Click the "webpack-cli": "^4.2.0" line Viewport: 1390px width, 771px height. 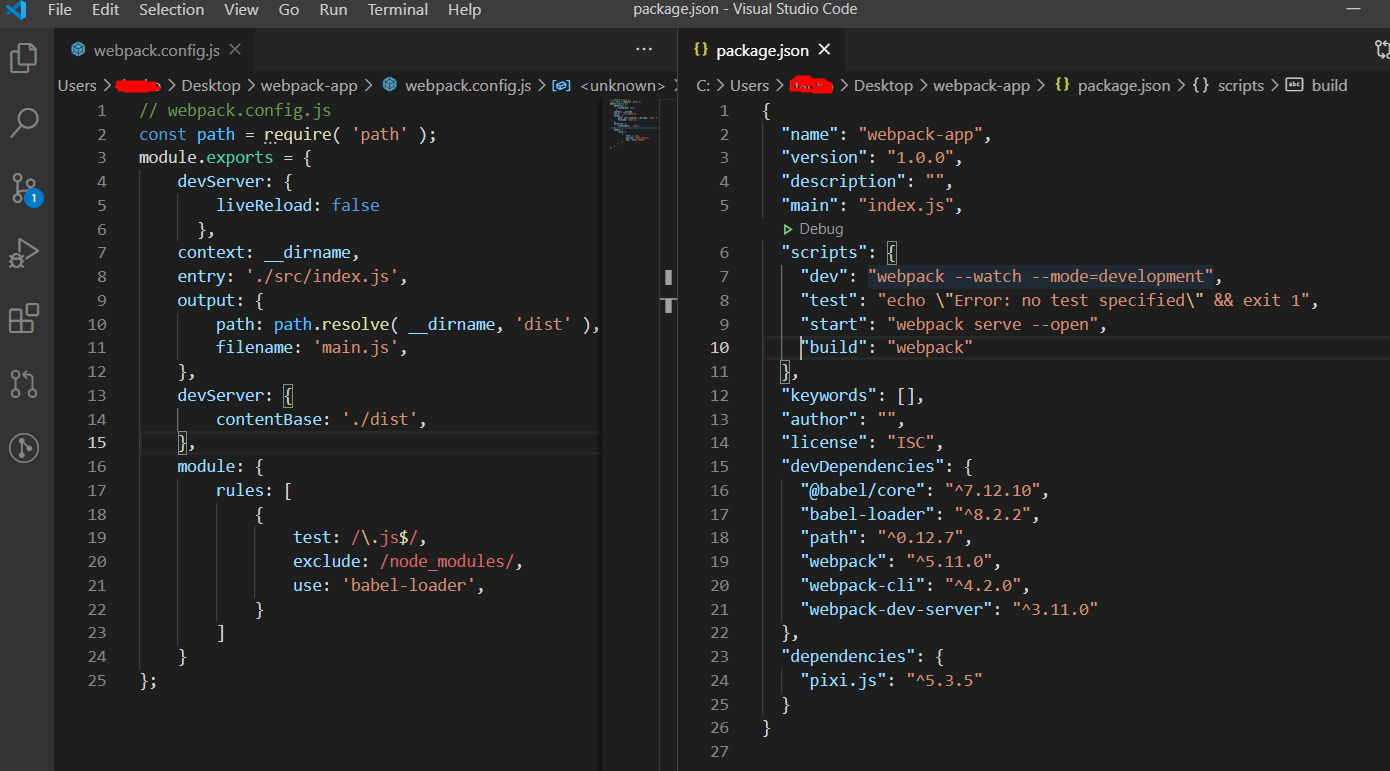[x=915, y=586]
